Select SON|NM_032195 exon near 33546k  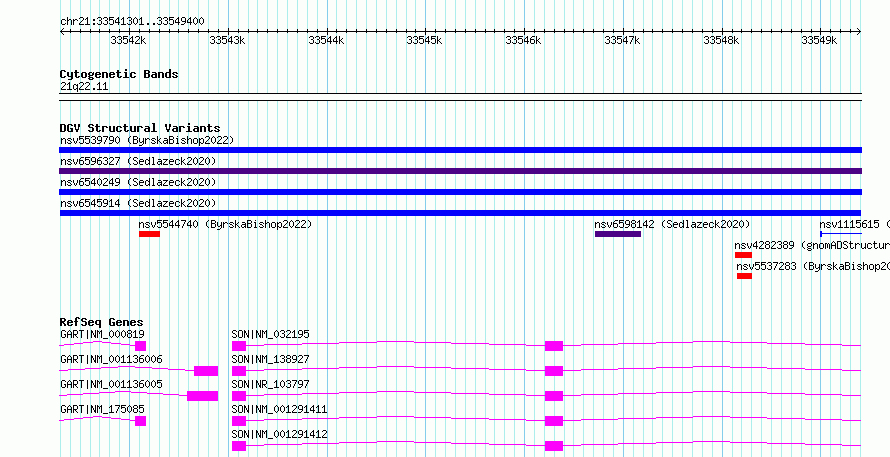[x=554, y=346]
